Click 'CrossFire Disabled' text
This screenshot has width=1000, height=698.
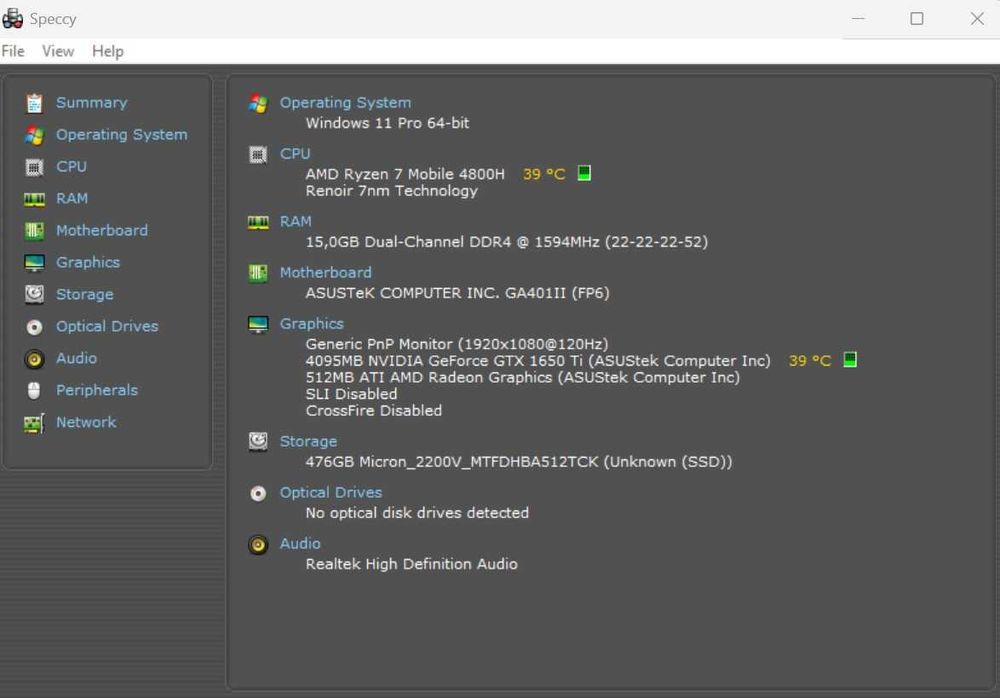click(374, 410)
